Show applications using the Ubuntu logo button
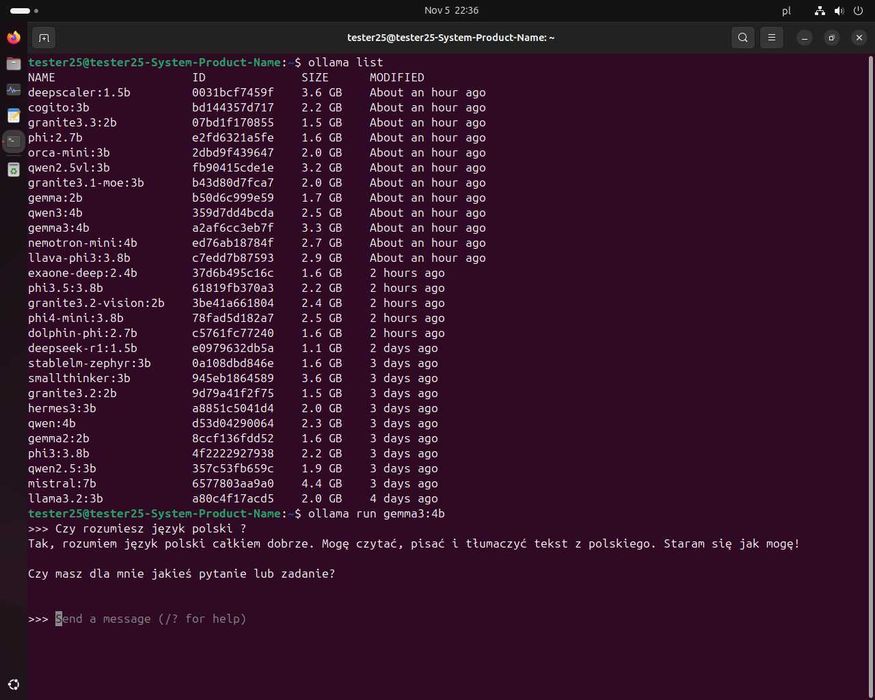The width and height of the screenshot is (875, 700). 13,684
